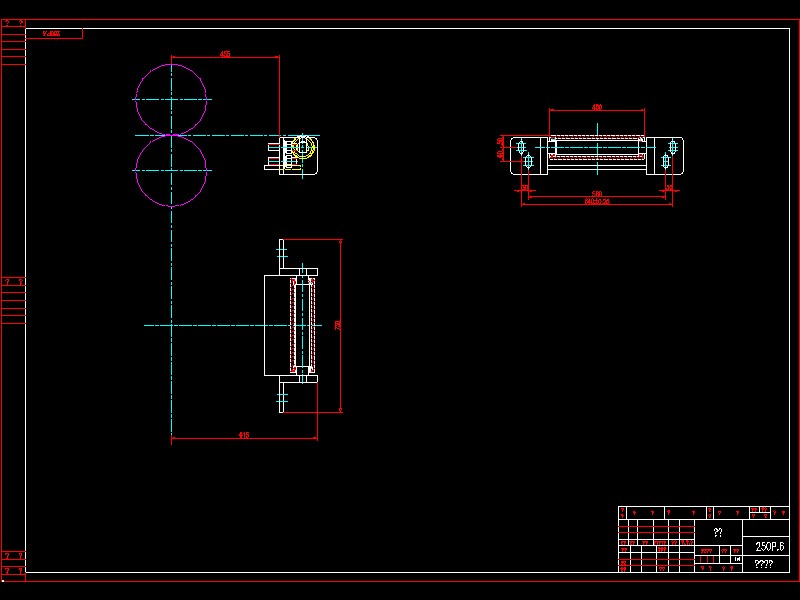Viewport: 800px width, 600px height.
Task: Click the 455 dimension text
Action: click(225, 52)
